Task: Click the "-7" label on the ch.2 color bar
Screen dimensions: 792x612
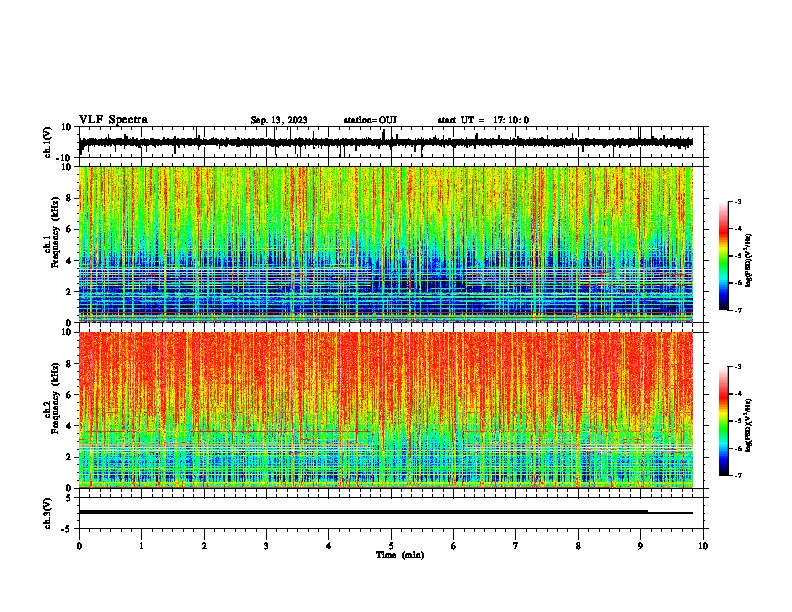Action: [x=738, y=476]
